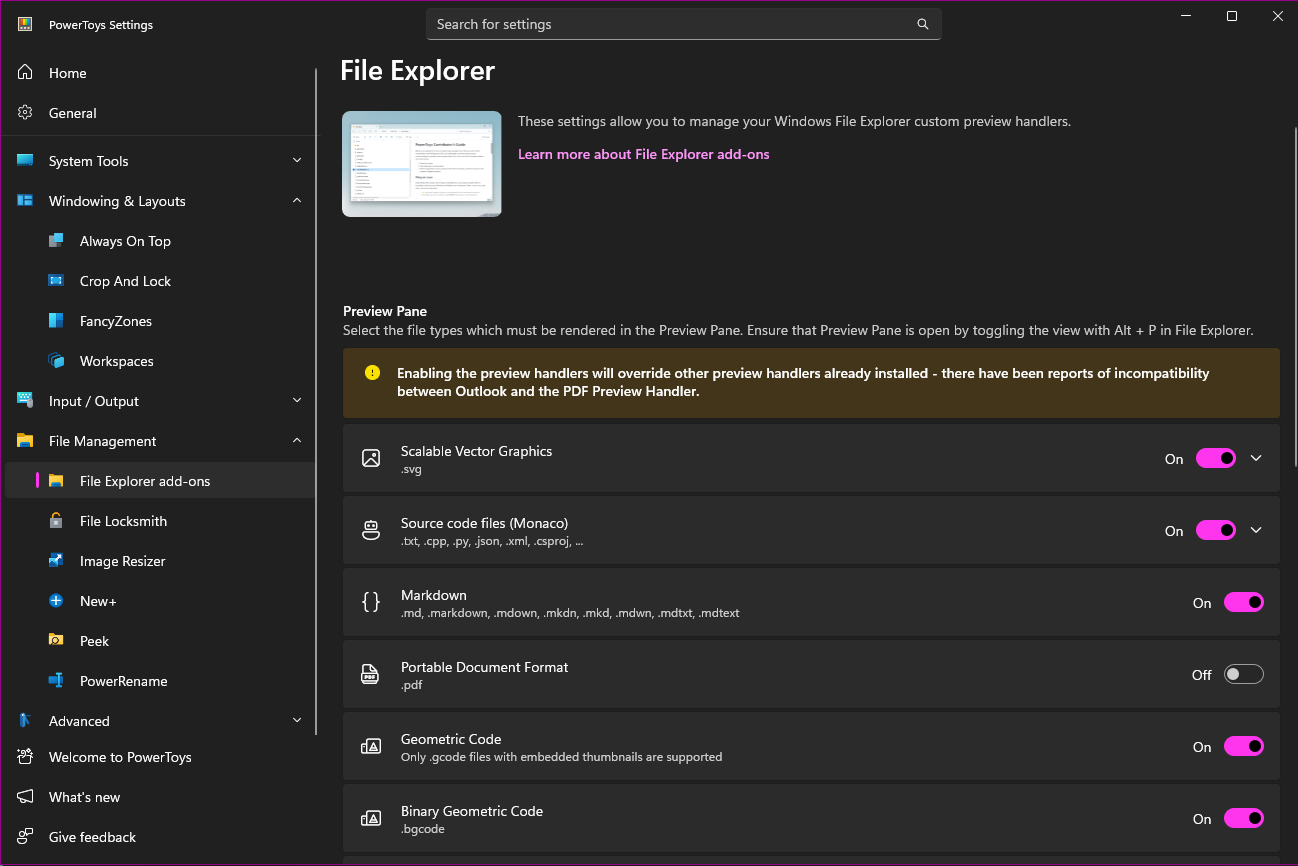Open the Crop And Lock page

coord(160,281)
